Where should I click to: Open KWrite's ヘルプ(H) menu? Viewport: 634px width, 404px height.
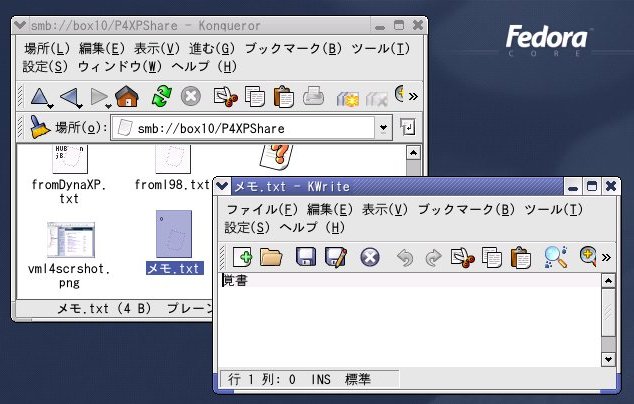(312, 227)
